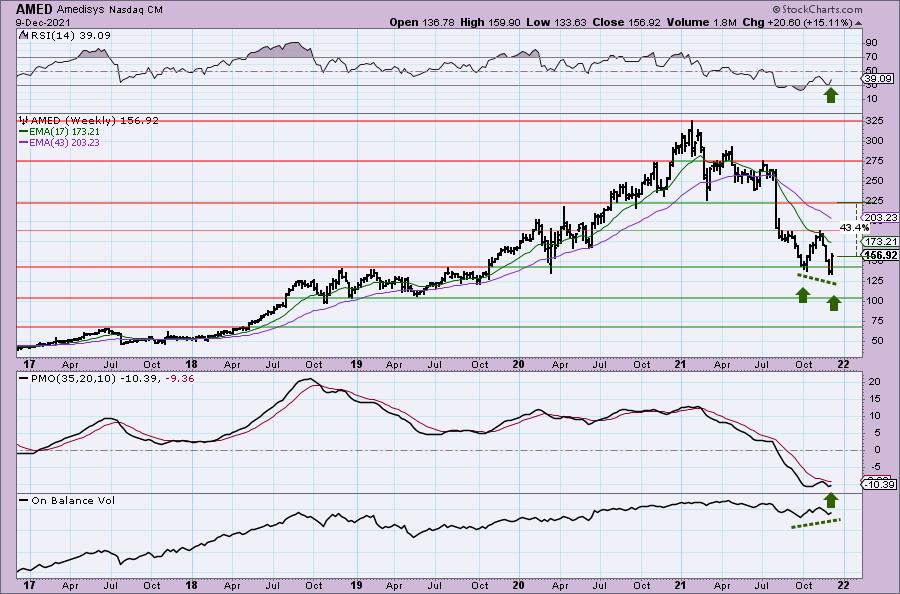Click the EMA(43) 203.23 legend text
The image size is (900, 594).
64,142
